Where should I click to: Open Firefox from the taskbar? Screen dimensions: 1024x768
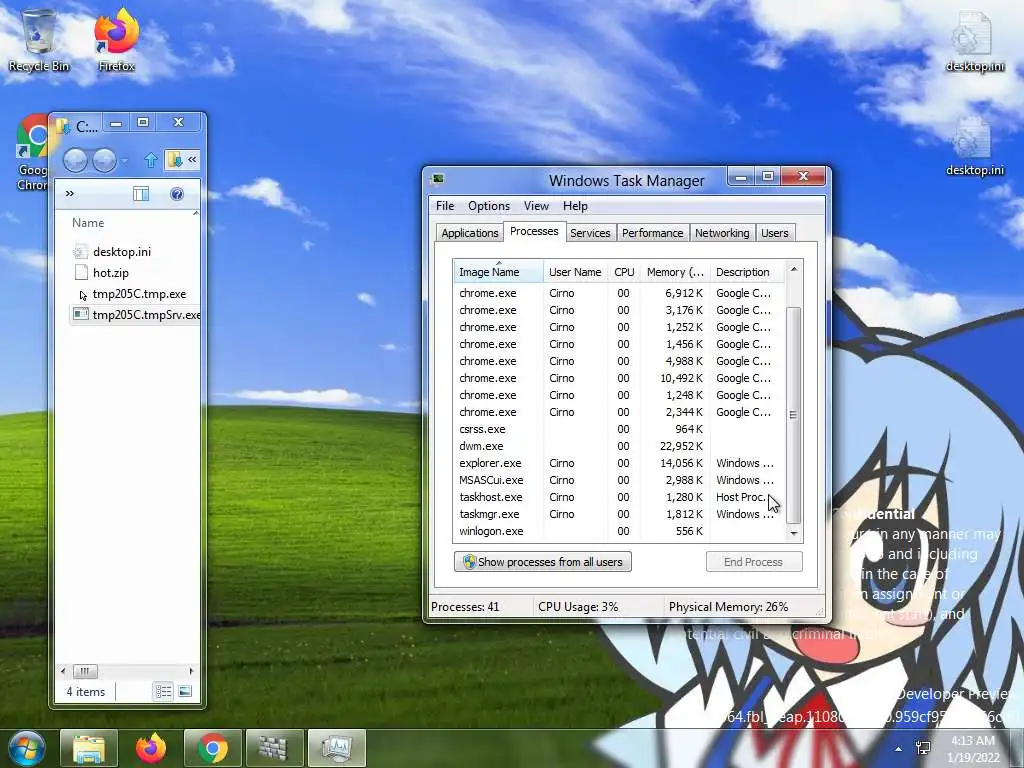(x=151, y=748)
